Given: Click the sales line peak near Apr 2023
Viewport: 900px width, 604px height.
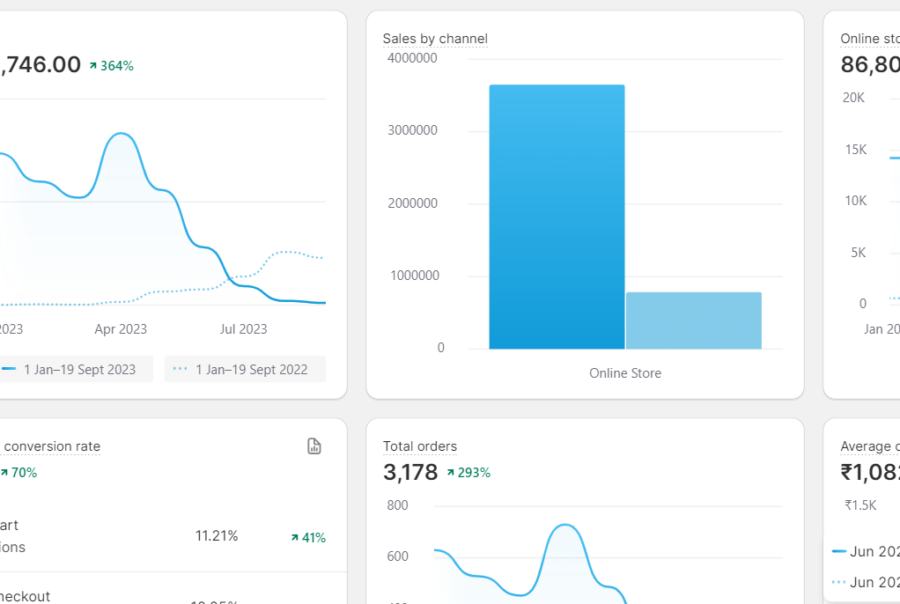Looking at the screenshot, I should (121, 134).
